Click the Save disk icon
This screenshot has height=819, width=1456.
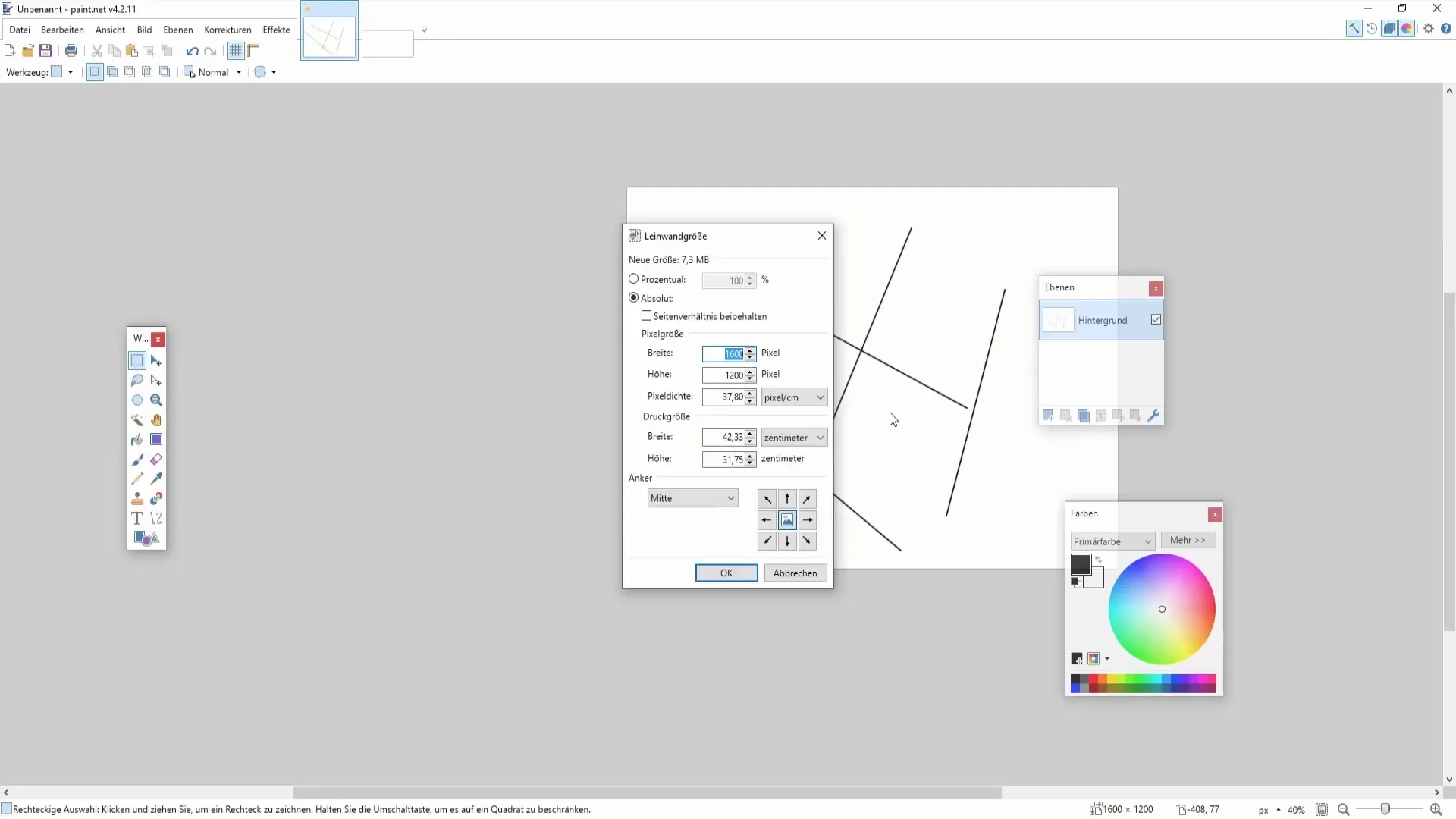click(45, 51)
